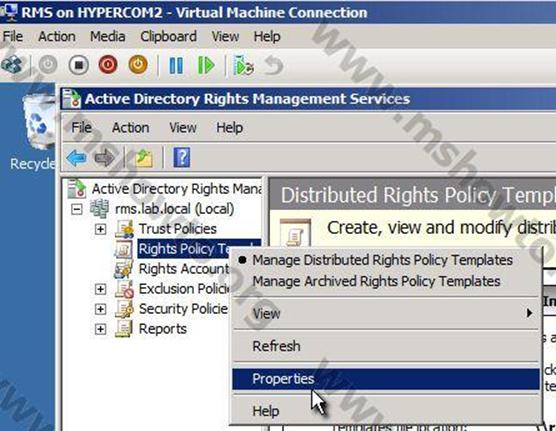The height and width of the screenshot is (431, 556).
Task: Click the Snapshot icon in VM toolbar
Action: pyautogui.click(x=244, y=66)
